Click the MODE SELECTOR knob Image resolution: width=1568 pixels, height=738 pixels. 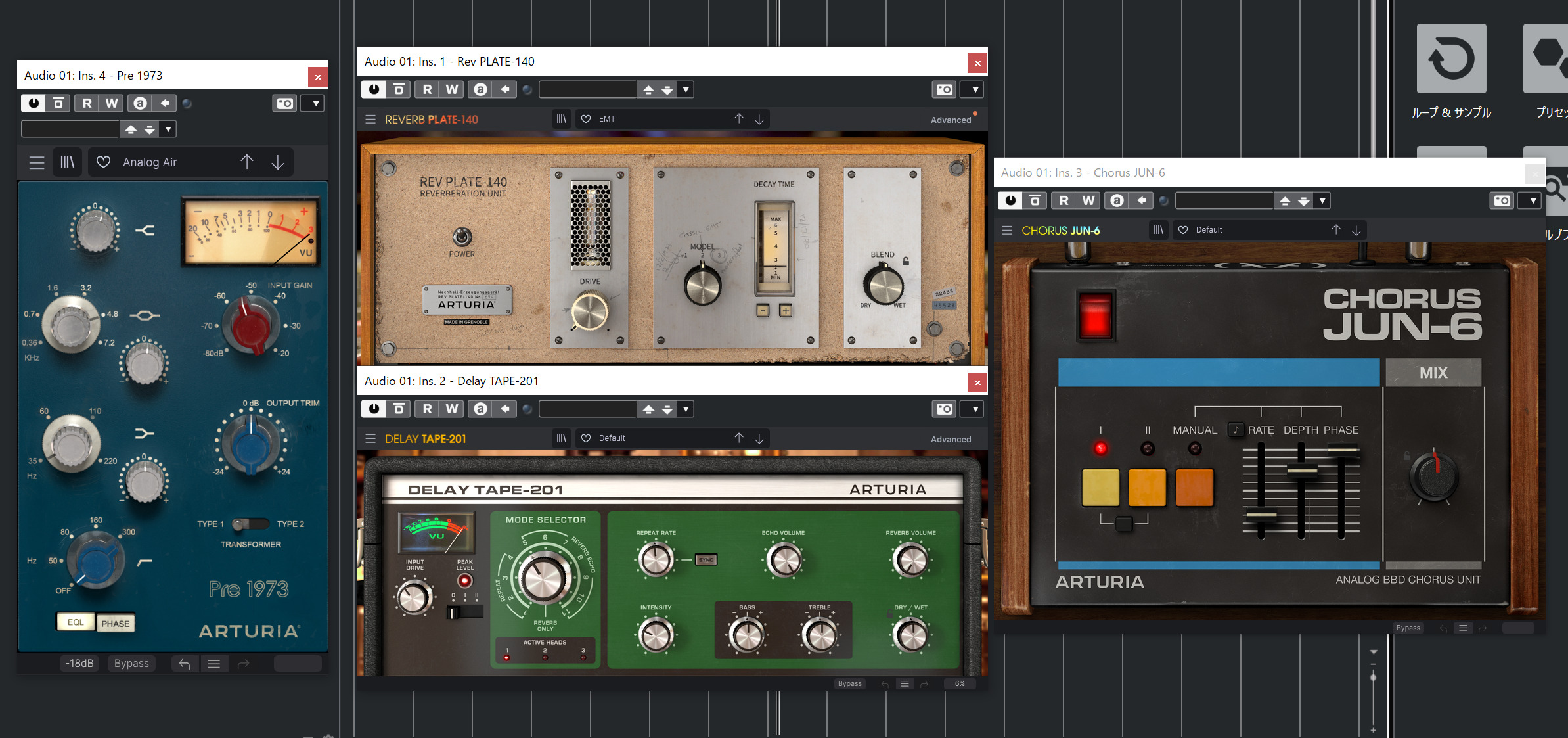point(545,578)
